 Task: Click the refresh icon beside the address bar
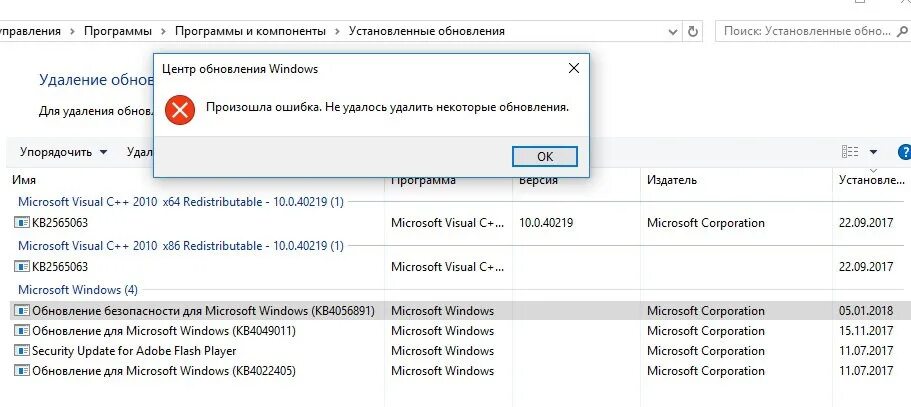pos(693,31)
